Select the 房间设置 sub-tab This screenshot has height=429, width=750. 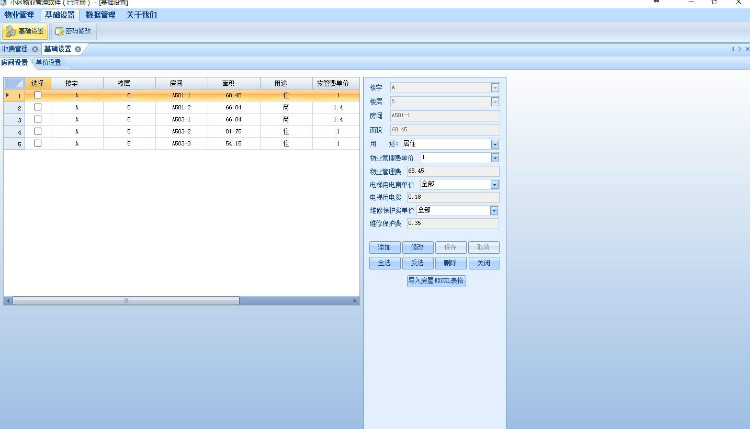click(14, 62)
